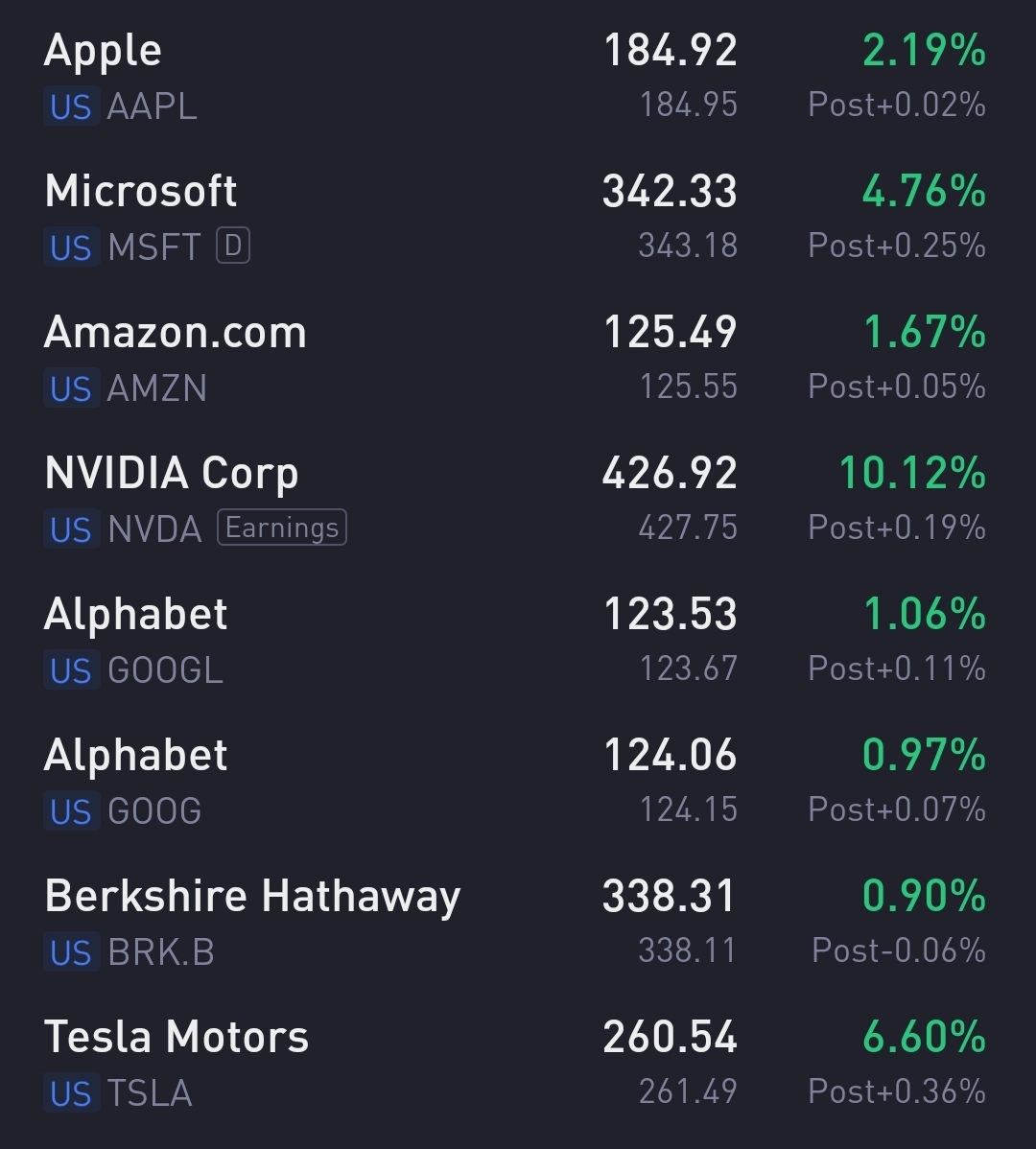Viewport: 1036px width, 1149px height.
Task: Select the Amazon.com stock name
Action: 176,333
